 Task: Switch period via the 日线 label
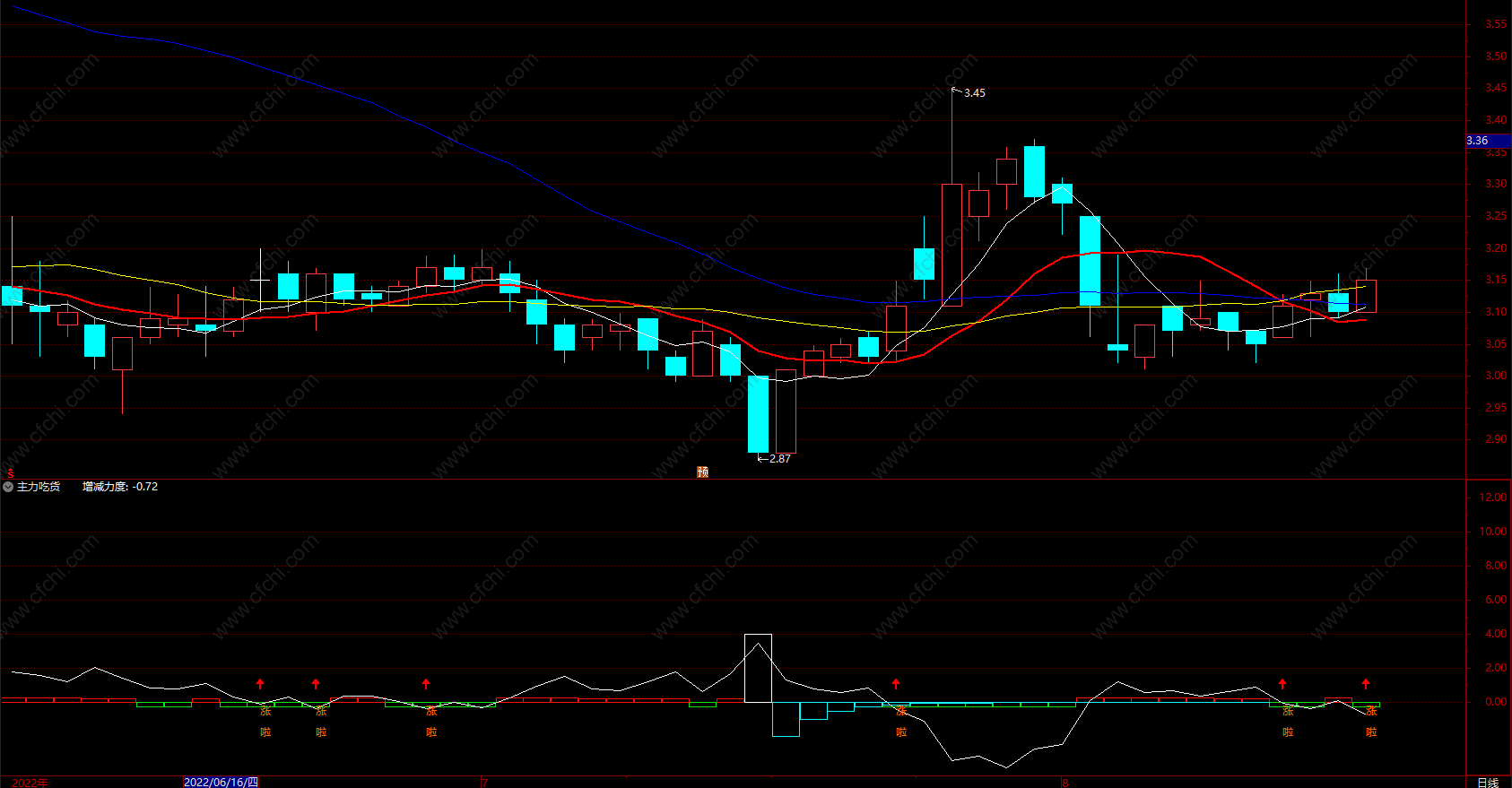click(1488, 783)
